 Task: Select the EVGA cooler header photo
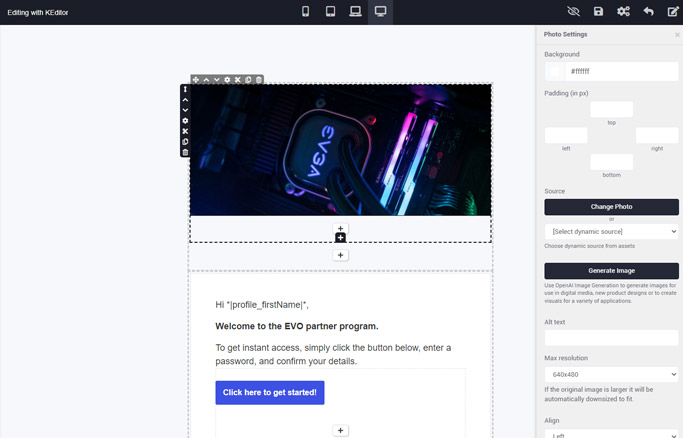pyautogui.click(x=340, y=150)
